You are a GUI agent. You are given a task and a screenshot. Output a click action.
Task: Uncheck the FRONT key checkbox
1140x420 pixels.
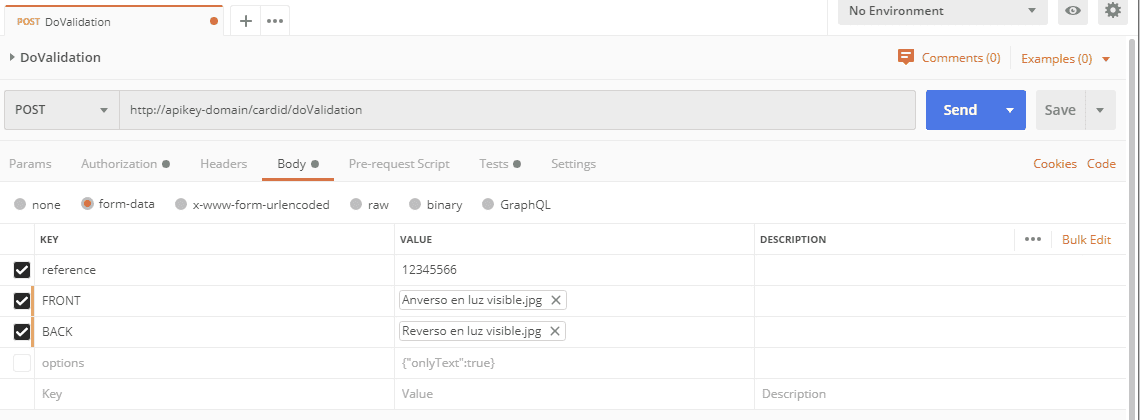pyautogui.click(x=22, y=301)
